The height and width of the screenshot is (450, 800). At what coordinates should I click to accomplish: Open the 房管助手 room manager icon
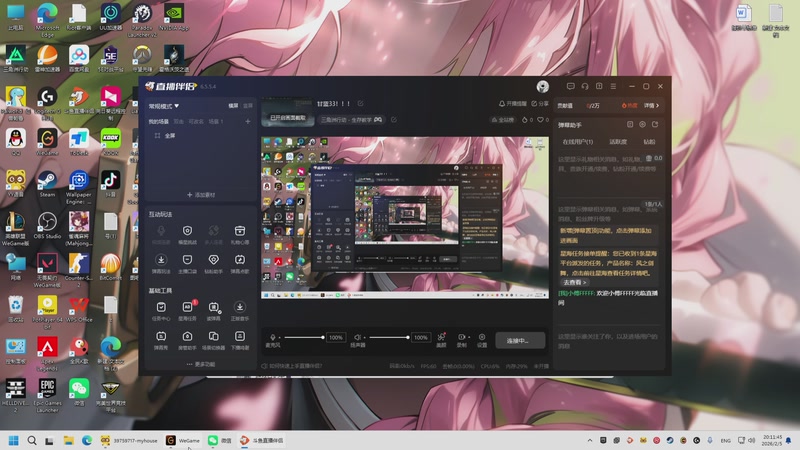pyautogui.click(x=187, y=340)
